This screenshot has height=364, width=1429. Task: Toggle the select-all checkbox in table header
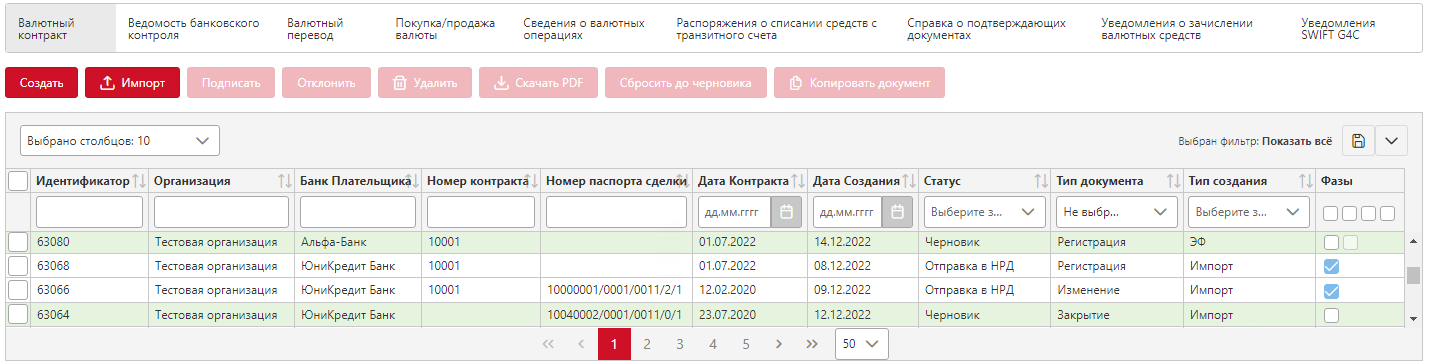18,181
